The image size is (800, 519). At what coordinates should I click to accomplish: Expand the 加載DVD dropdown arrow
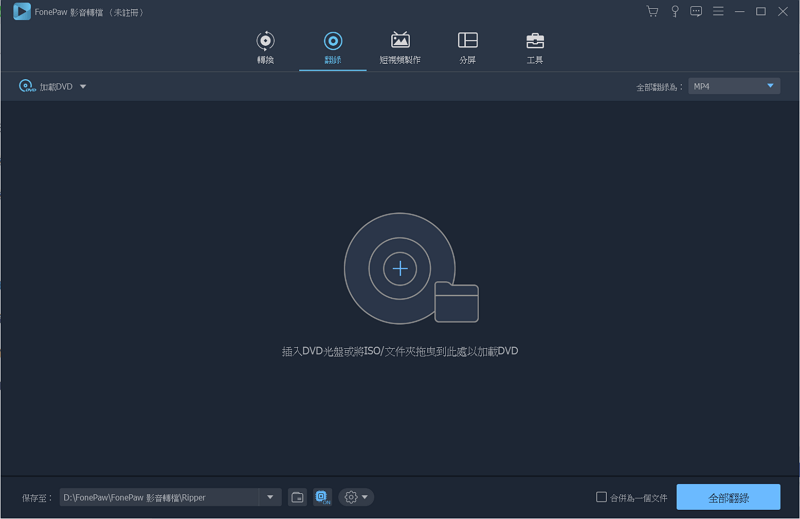point(83,87)
